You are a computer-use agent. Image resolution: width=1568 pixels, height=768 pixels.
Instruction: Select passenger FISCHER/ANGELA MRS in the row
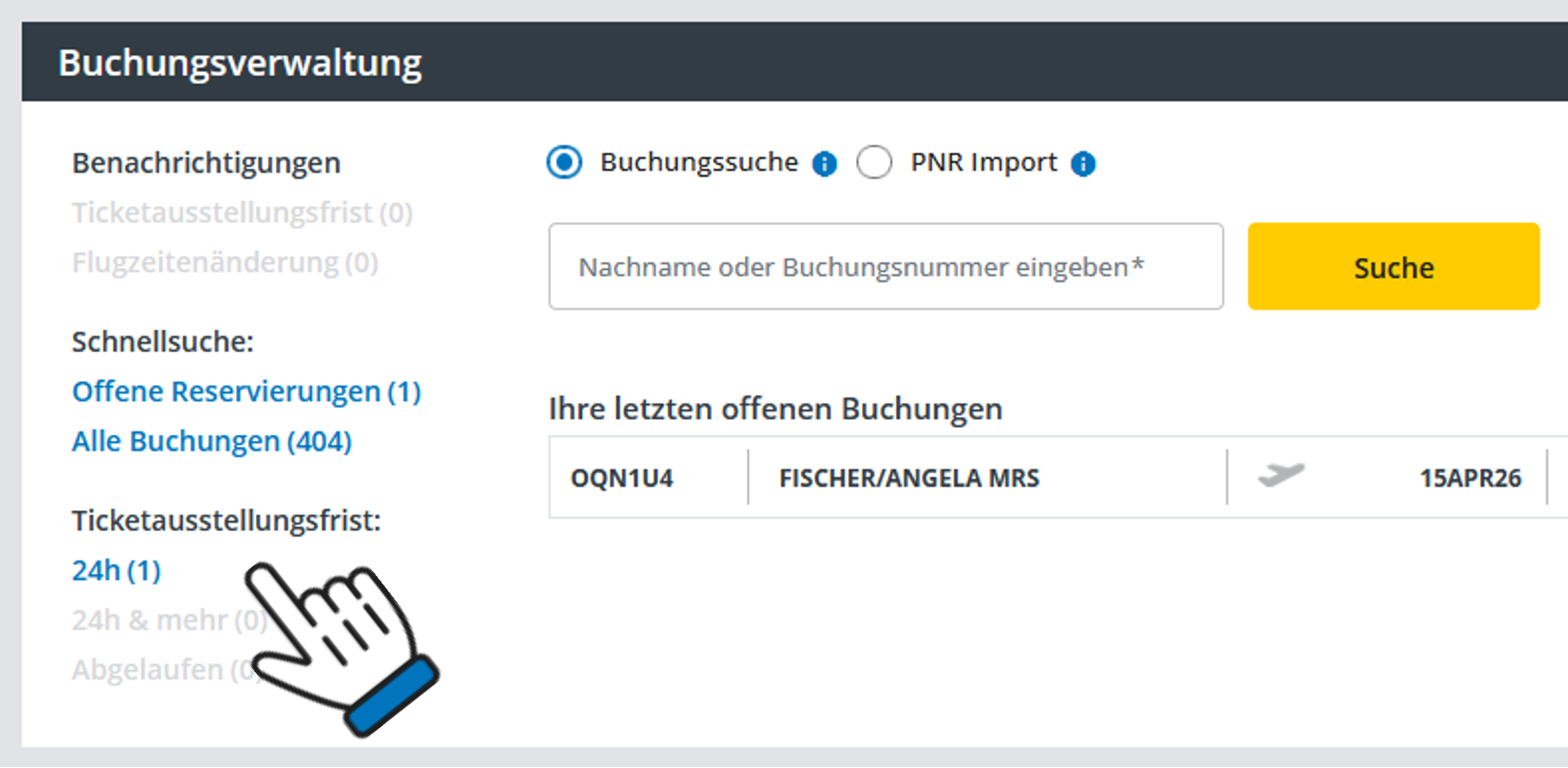pos(909,478)
